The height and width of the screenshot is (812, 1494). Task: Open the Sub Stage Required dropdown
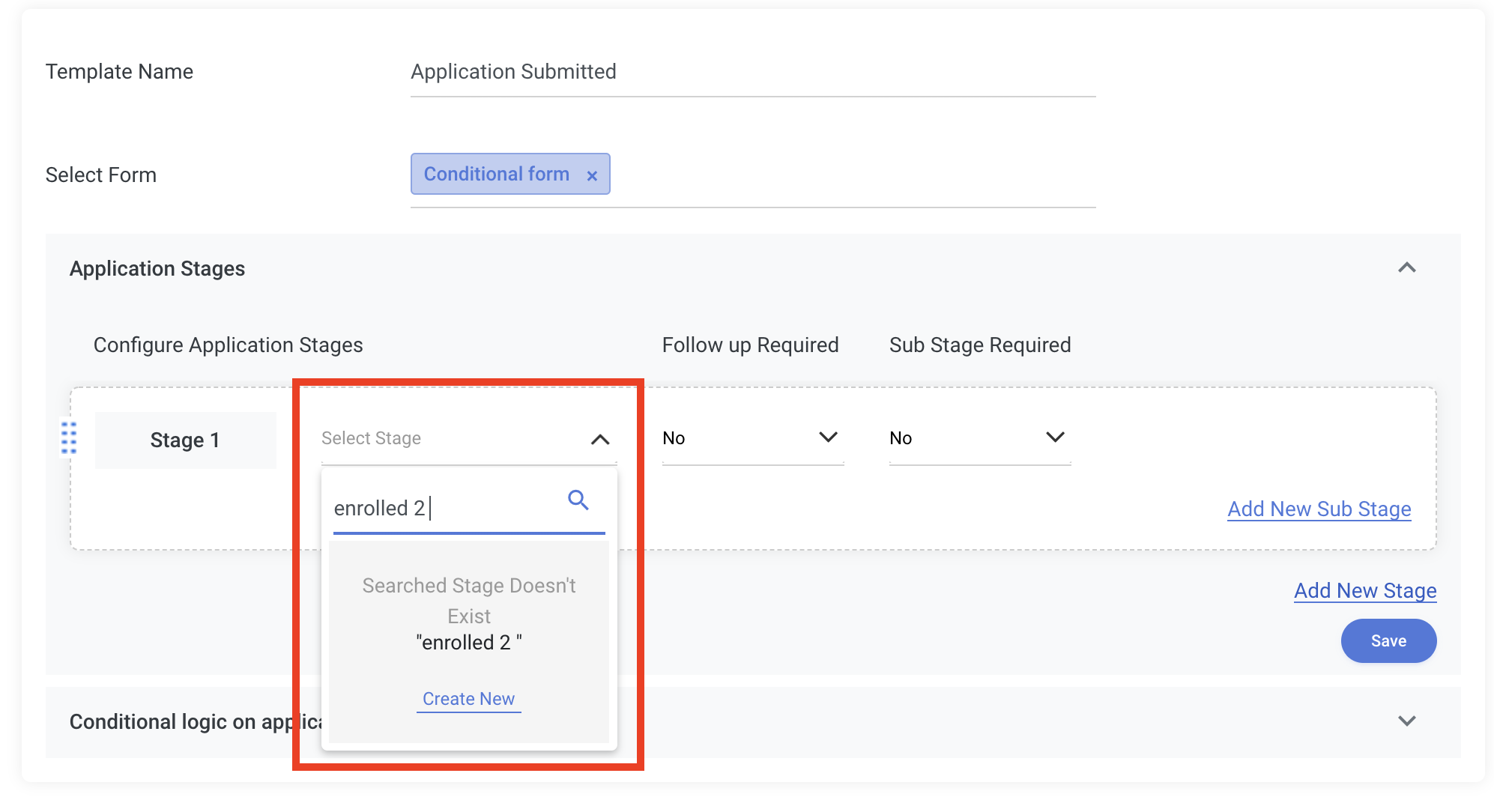point(979,438)
